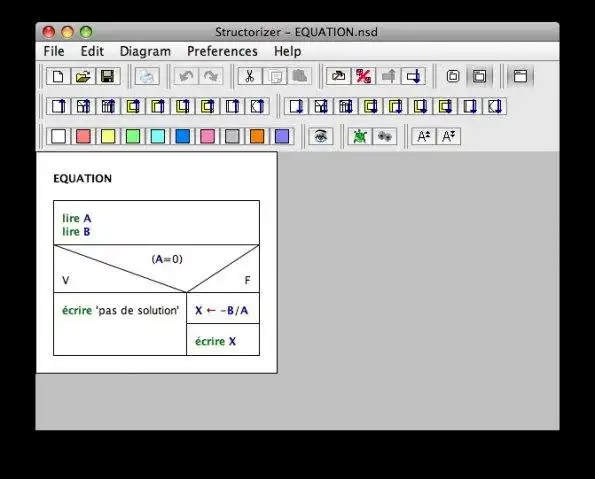Save the diagram with floppy icon
Screen dimensions: 595x479
(108, 76)
